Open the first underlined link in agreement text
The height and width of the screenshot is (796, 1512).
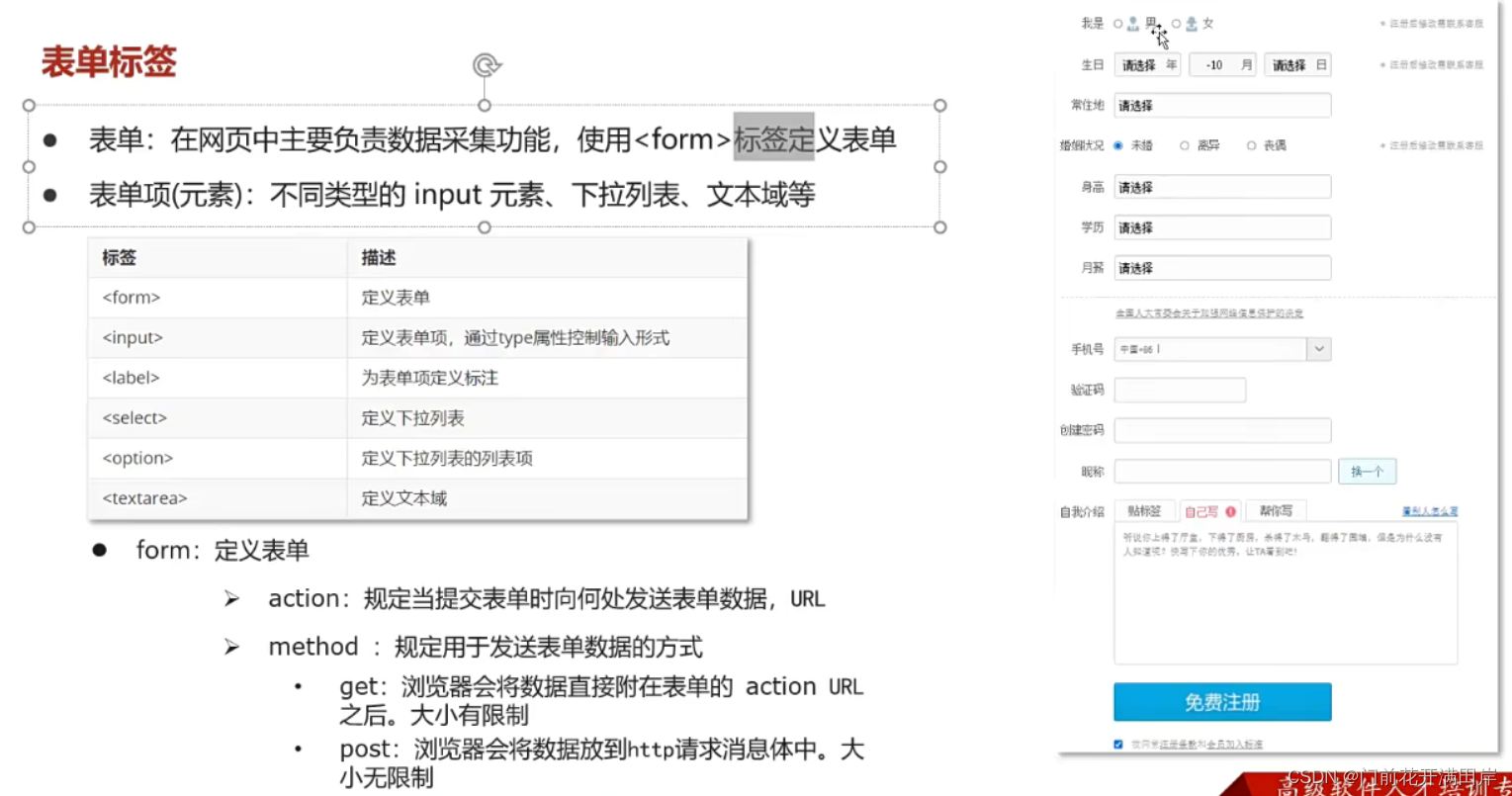click(x=1177, y=744)
